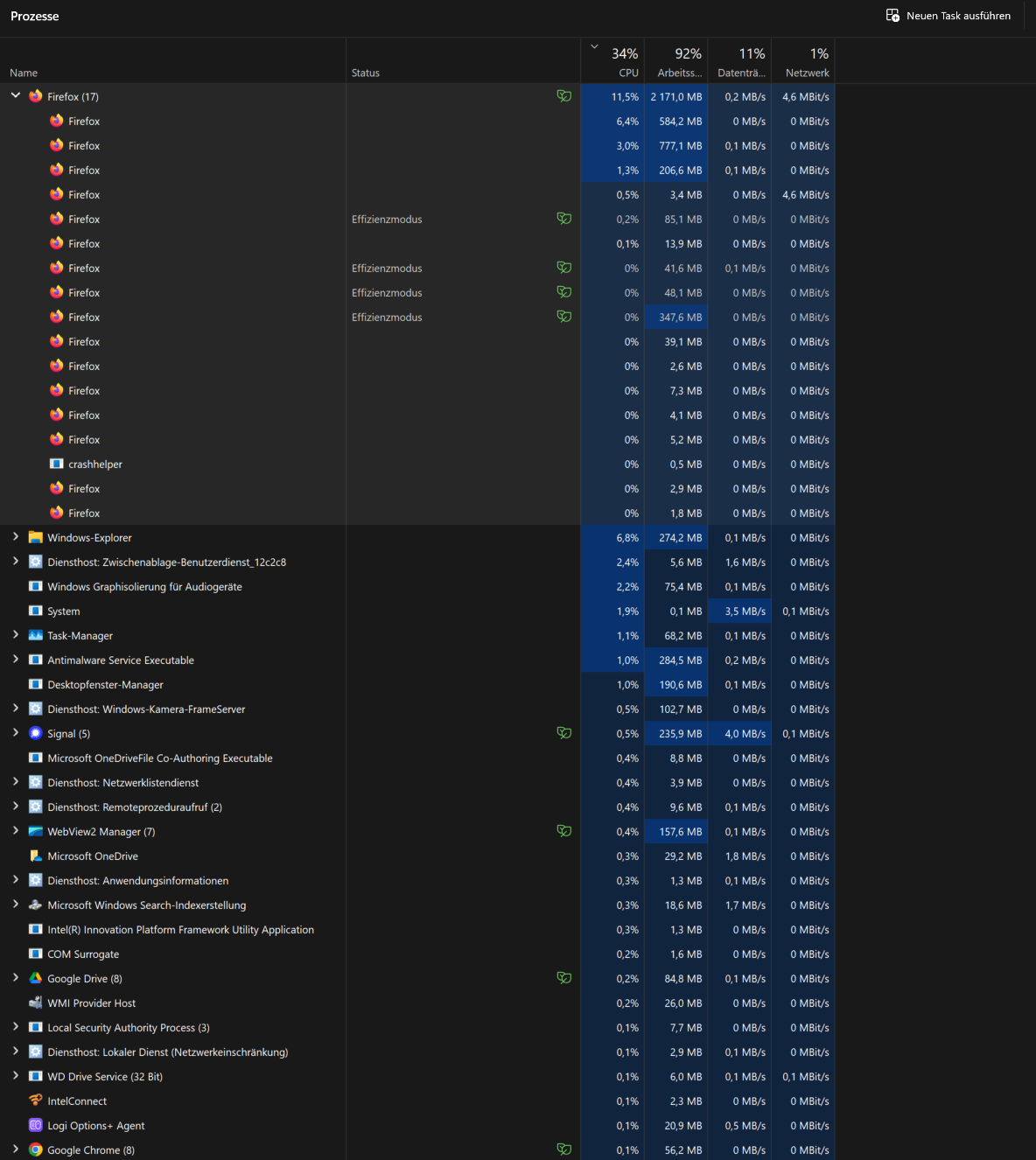
Task: Select Intel(R) Innovation Platform Framework Utility Application
Action: pyautogui.click(x=417, y=929)
